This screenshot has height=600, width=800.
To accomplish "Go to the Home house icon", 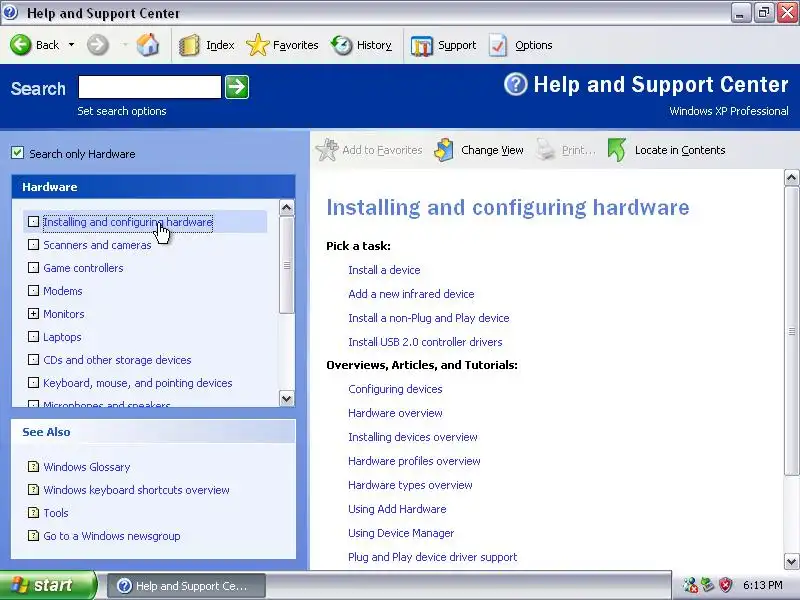I will [x=148, y=45].
